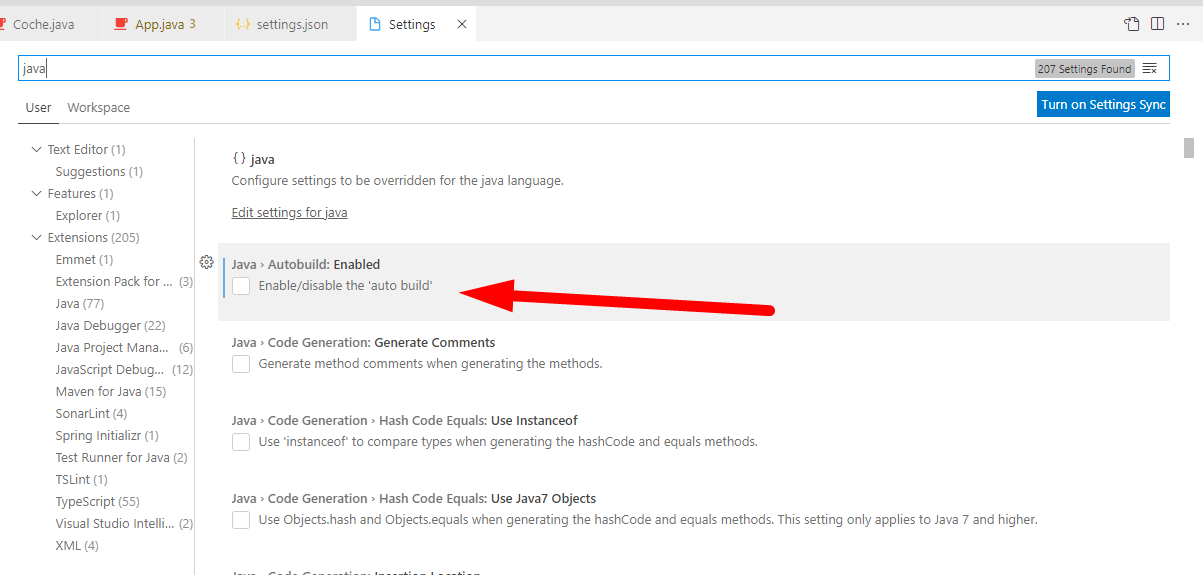The image size is (1203, 575).
Task: Switch to the Coche.java editor tab
Action: coord(43,24)
